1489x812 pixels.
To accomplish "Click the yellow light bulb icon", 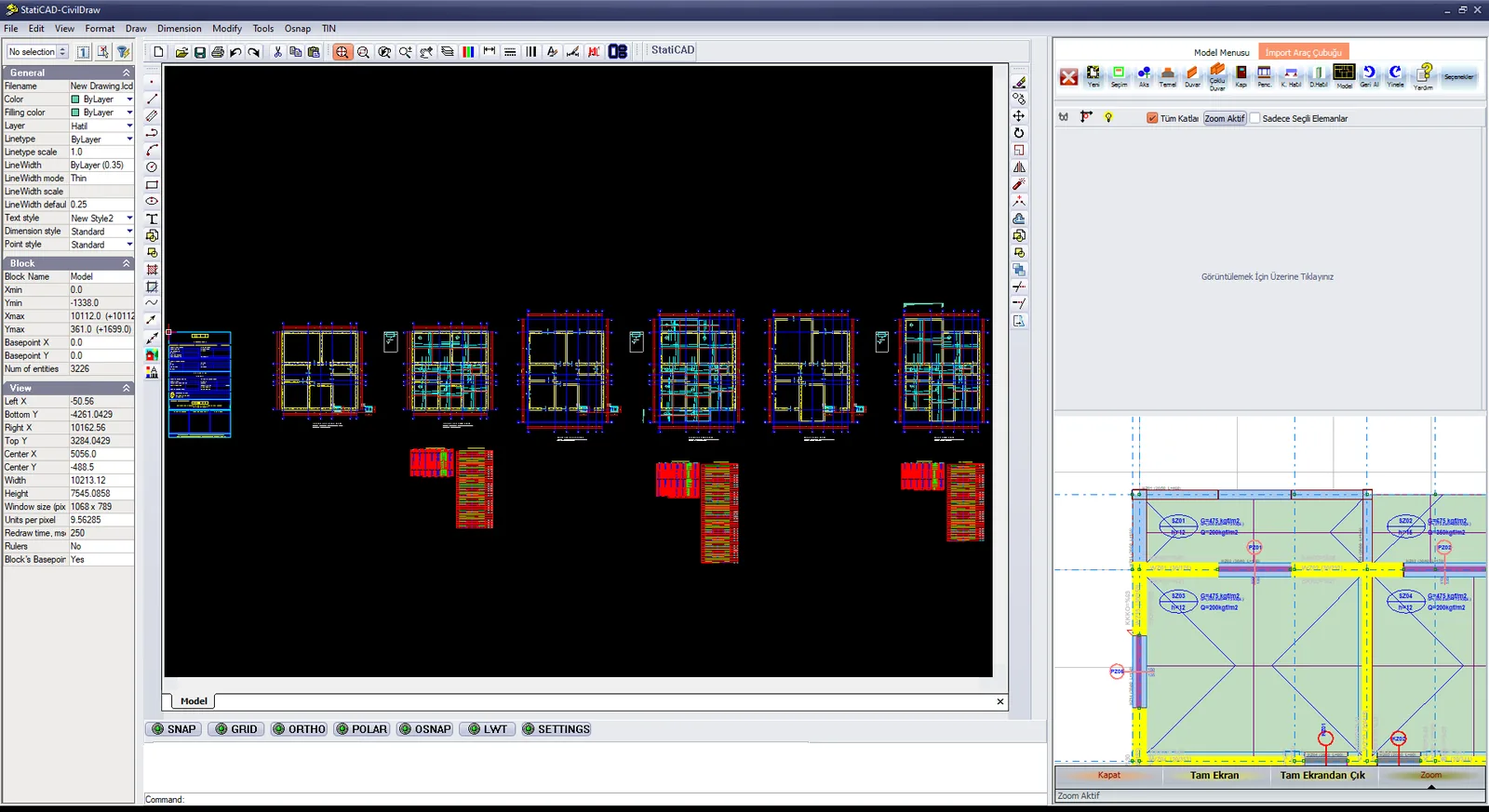I will [1108, 117].
